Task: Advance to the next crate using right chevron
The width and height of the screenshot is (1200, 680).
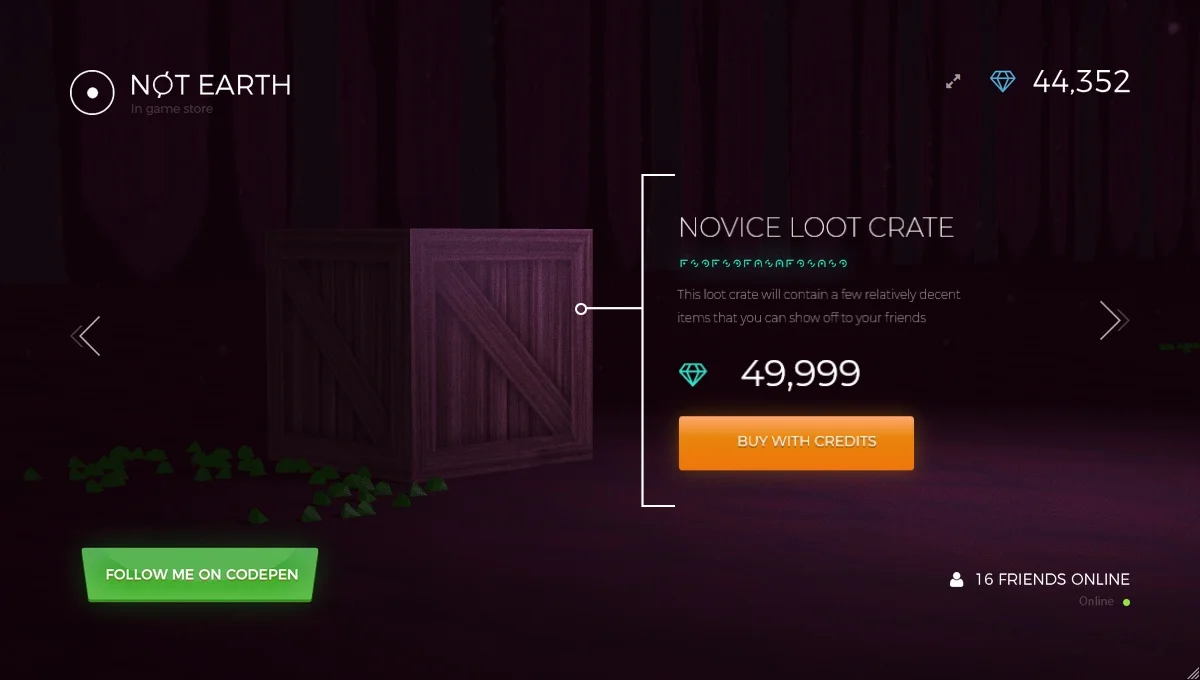Action: click(x=1113, y=320)
